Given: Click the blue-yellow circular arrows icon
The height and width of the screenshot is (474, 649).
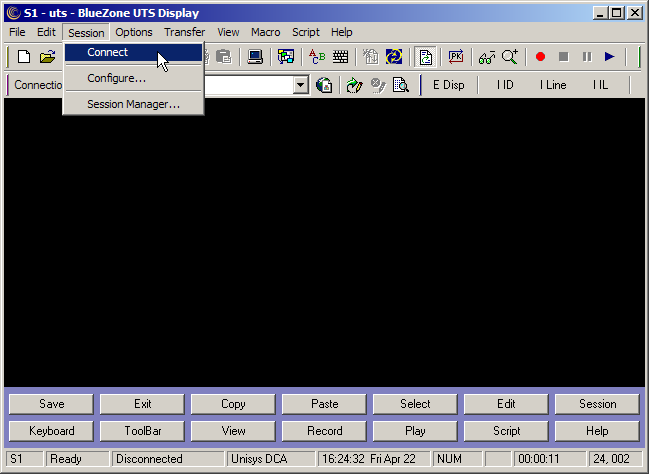Looking at the screenshot, I should [x=394, y=57].
